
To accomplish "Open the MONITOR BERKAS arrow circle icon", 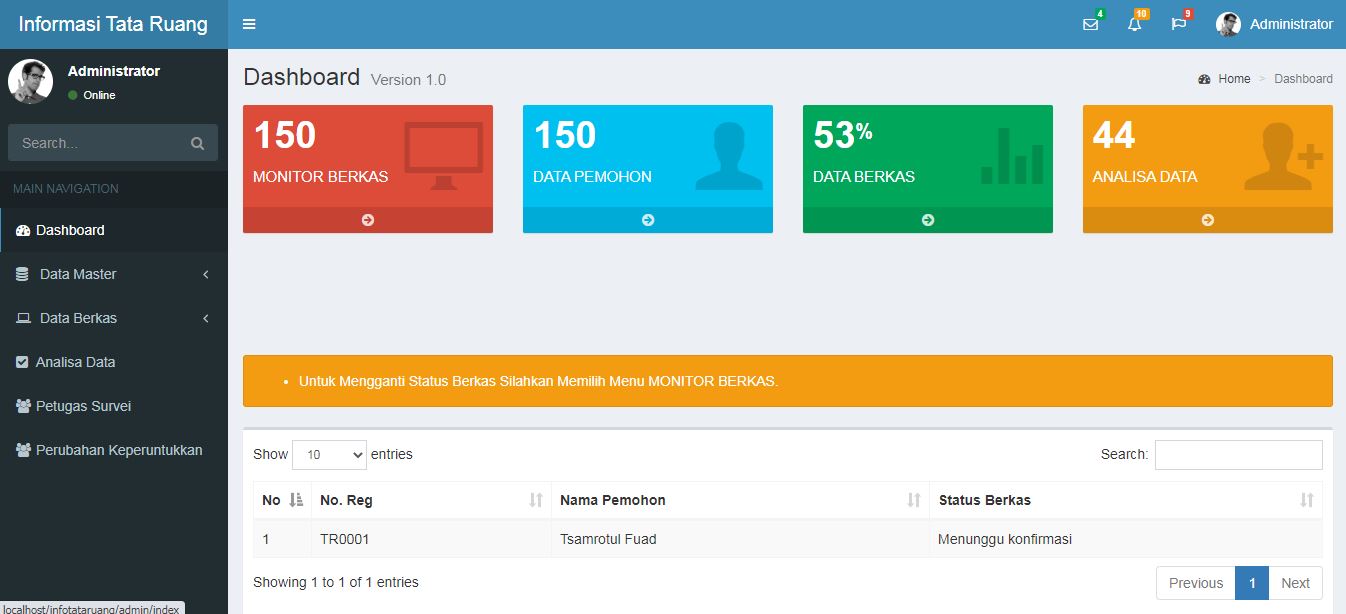I will [x=367, y=220].
